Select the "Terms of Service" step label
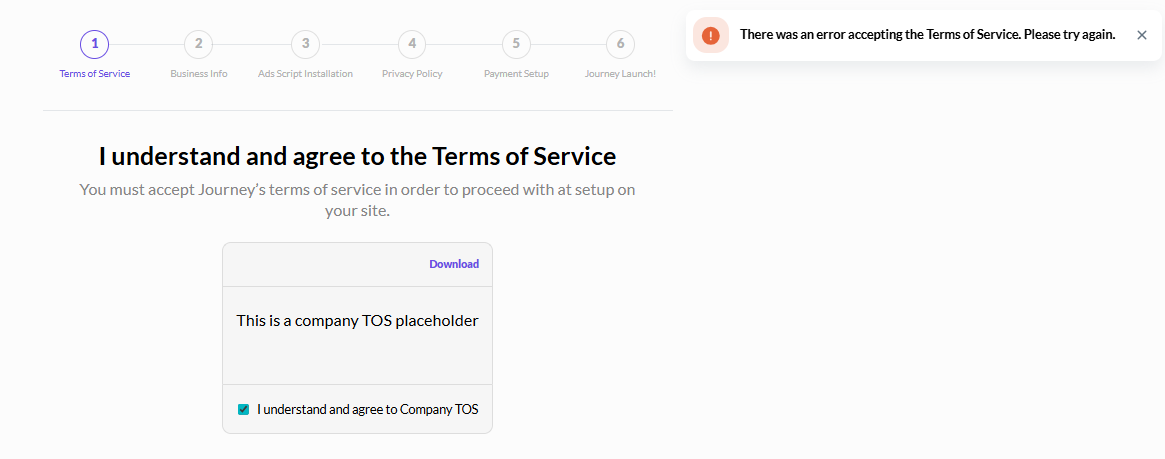Image resolution: width=1165 pixels, height=459 pixels. (94, 74)
